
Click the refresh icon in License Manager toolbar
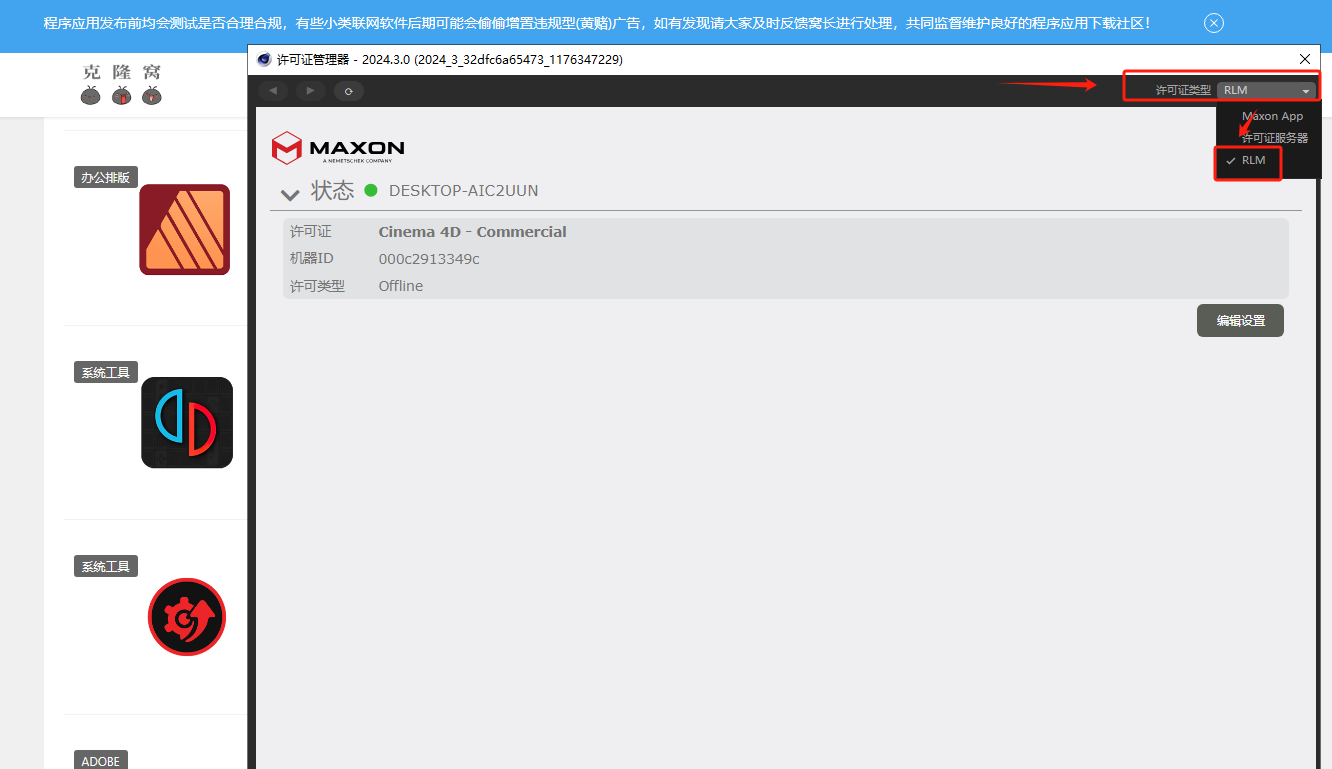coord(349,91)
